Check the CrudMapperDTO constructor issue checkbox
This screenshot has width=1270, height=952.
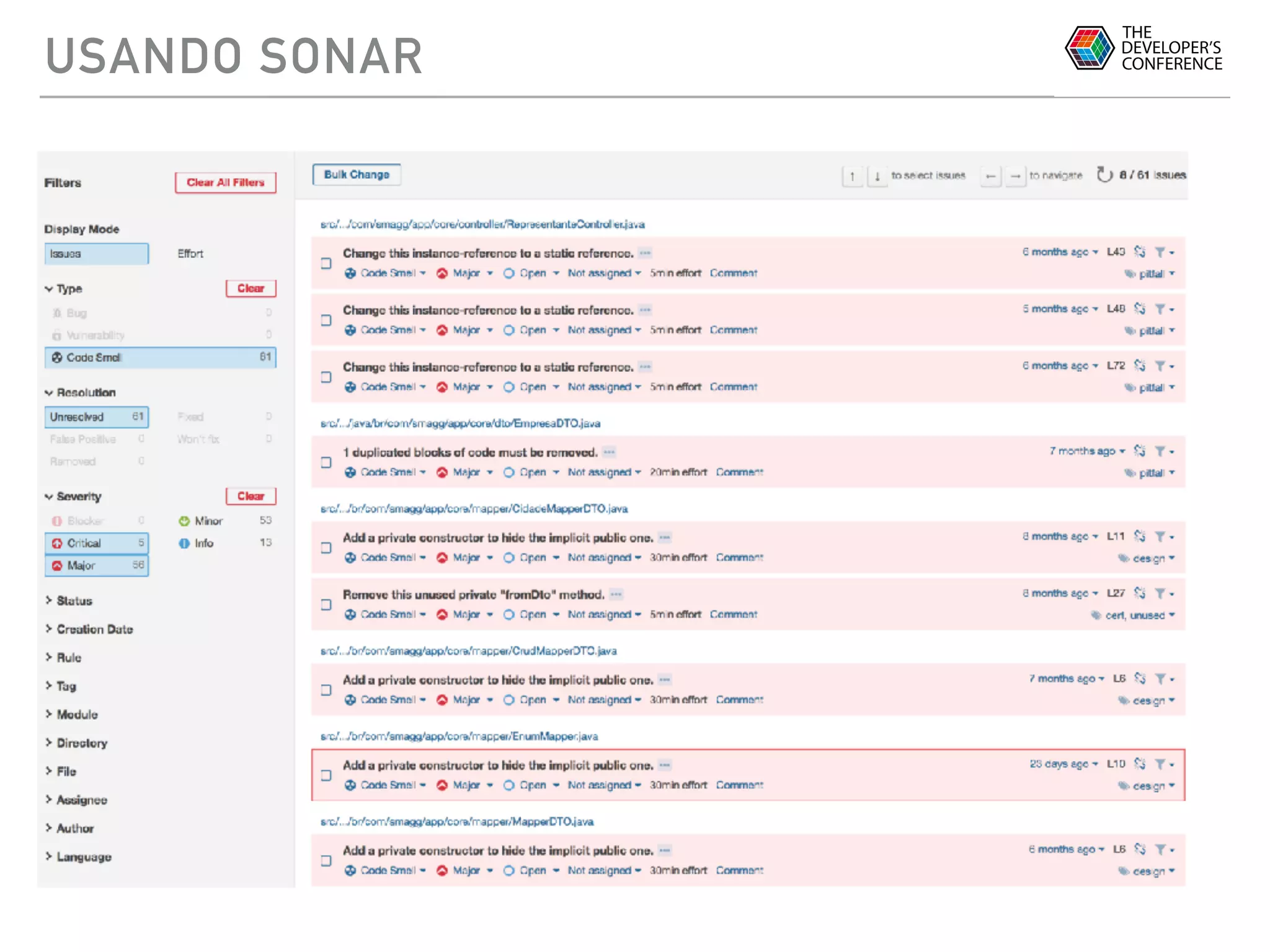click(326, 690)
